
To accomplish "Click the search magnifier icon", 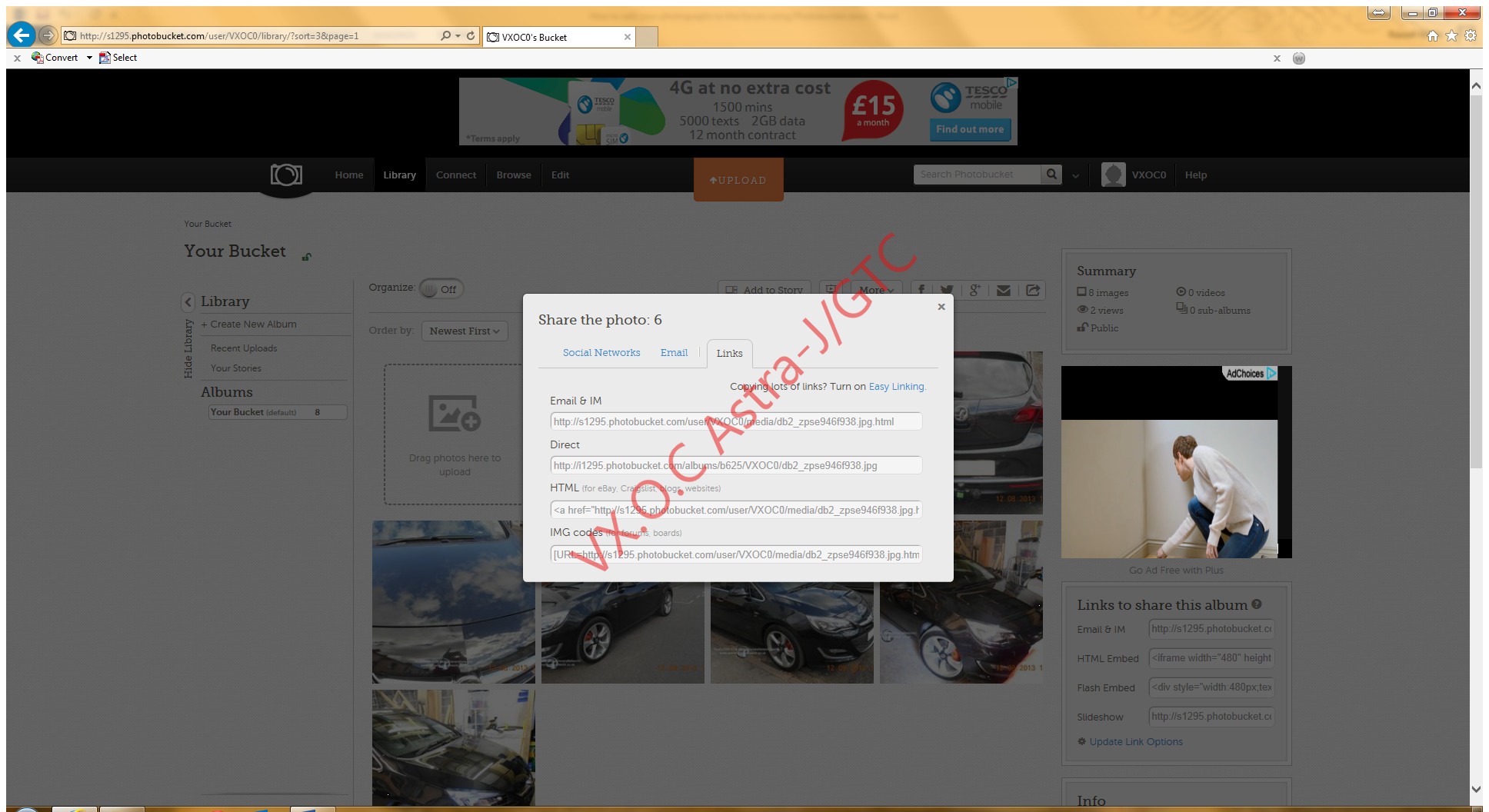I will pos(1051,175).
